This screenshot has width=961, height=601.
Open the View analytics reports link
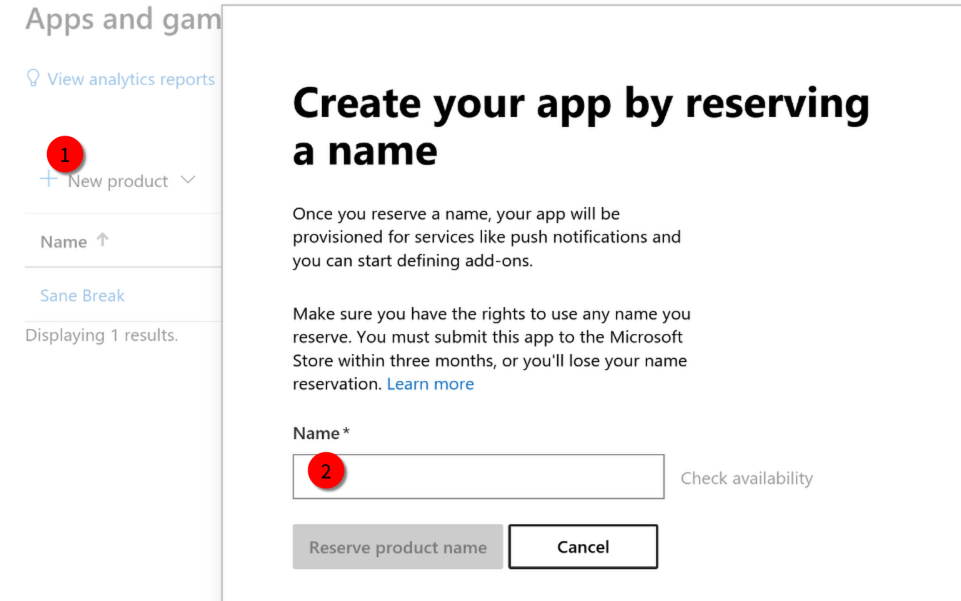point(131,79)
